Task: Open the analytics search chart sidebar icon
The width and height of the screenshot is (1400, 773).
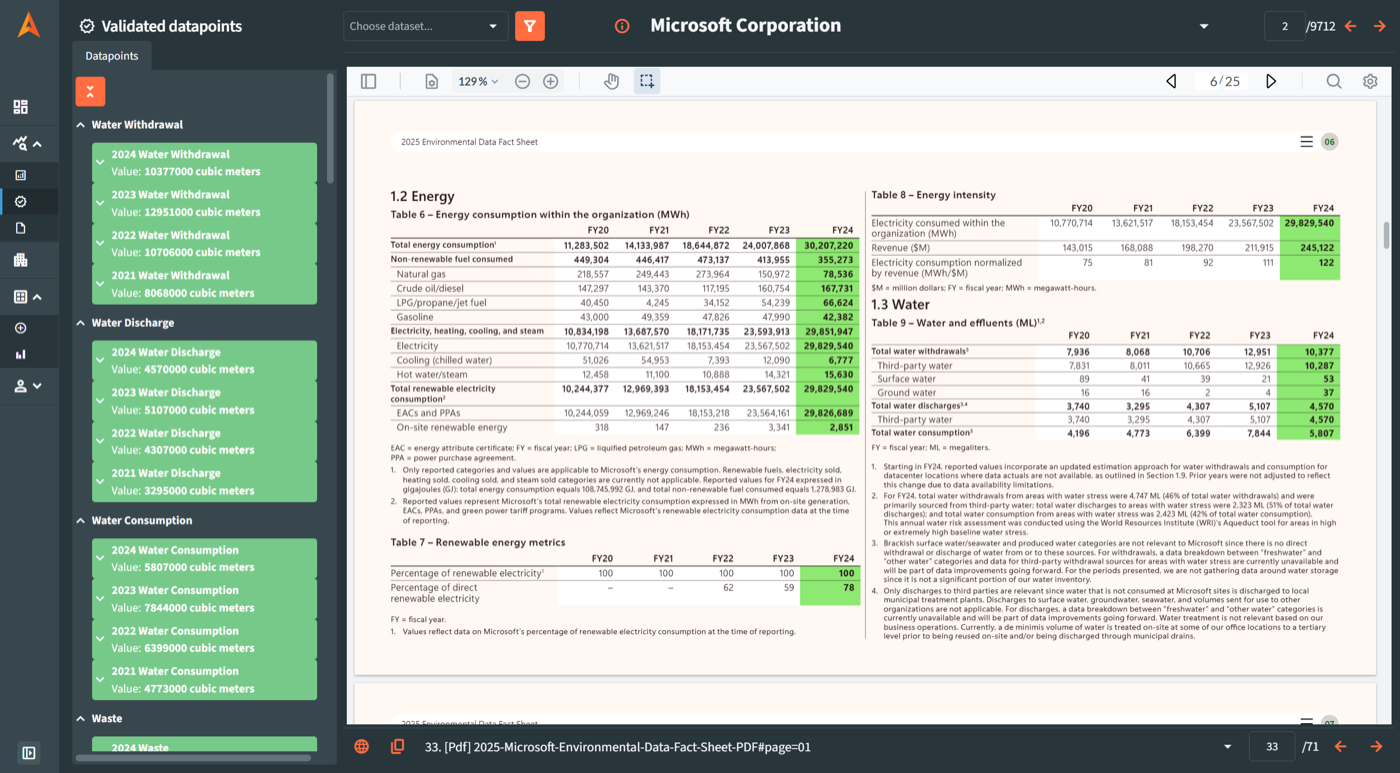Action: point(20,144)
